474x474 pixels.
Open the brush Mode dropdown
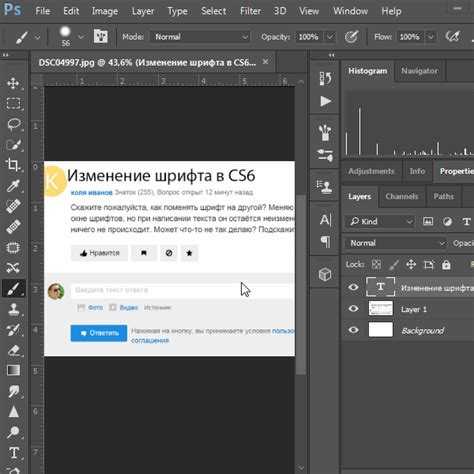(200, 37)
